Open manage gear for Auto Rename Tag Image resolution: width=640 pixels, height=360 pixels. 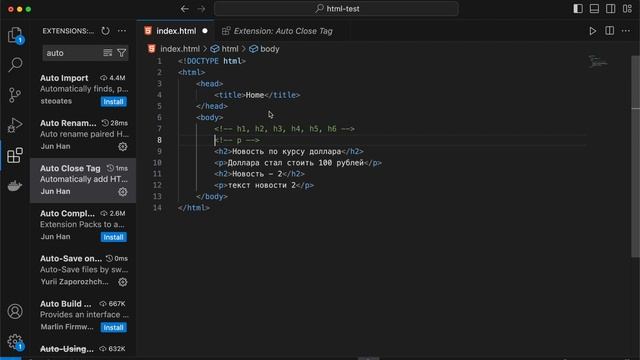(122, 147)
